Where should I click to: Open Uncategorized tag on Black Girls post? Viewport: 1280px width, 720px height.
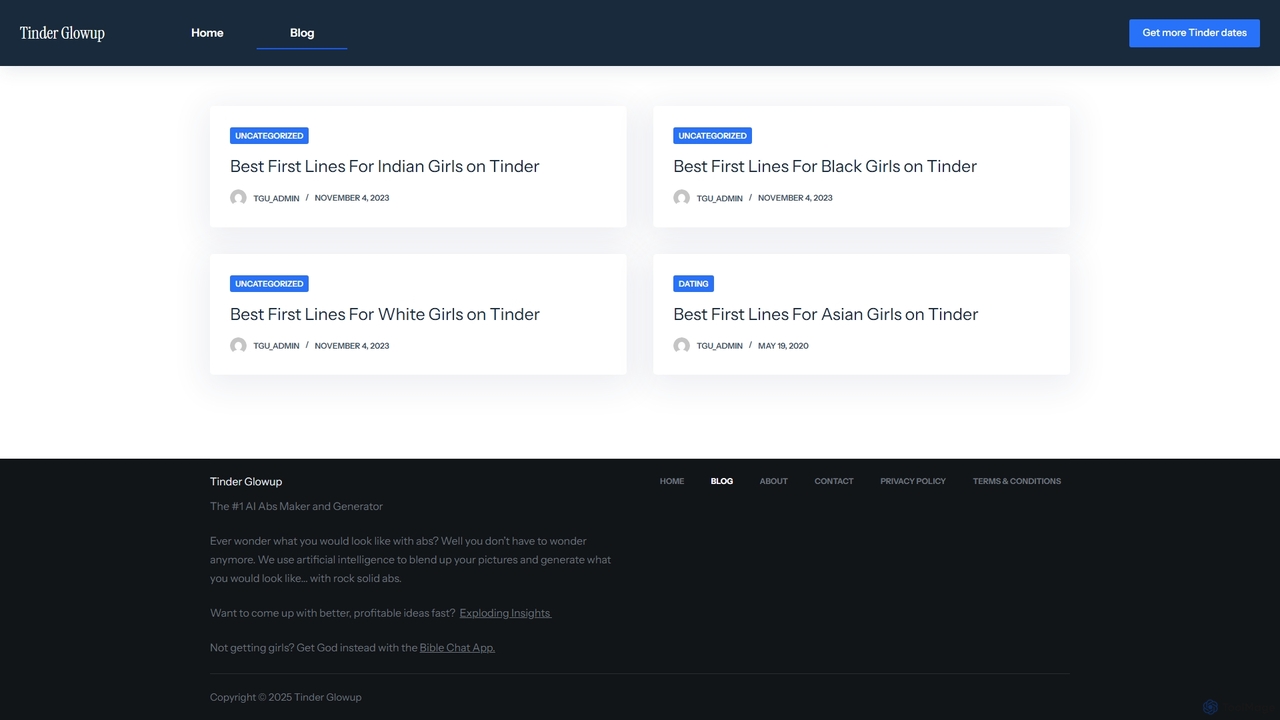click(x=712, y=136)
